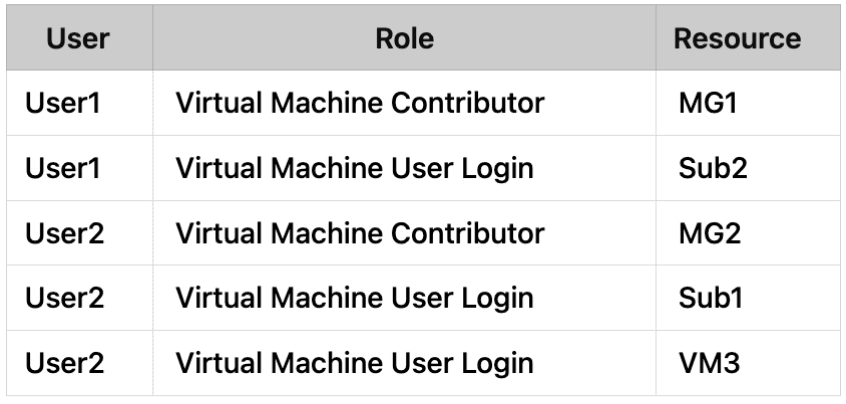846x404 pixels.
Task: Click the VM3 resource cell
Action: point(705,364)
